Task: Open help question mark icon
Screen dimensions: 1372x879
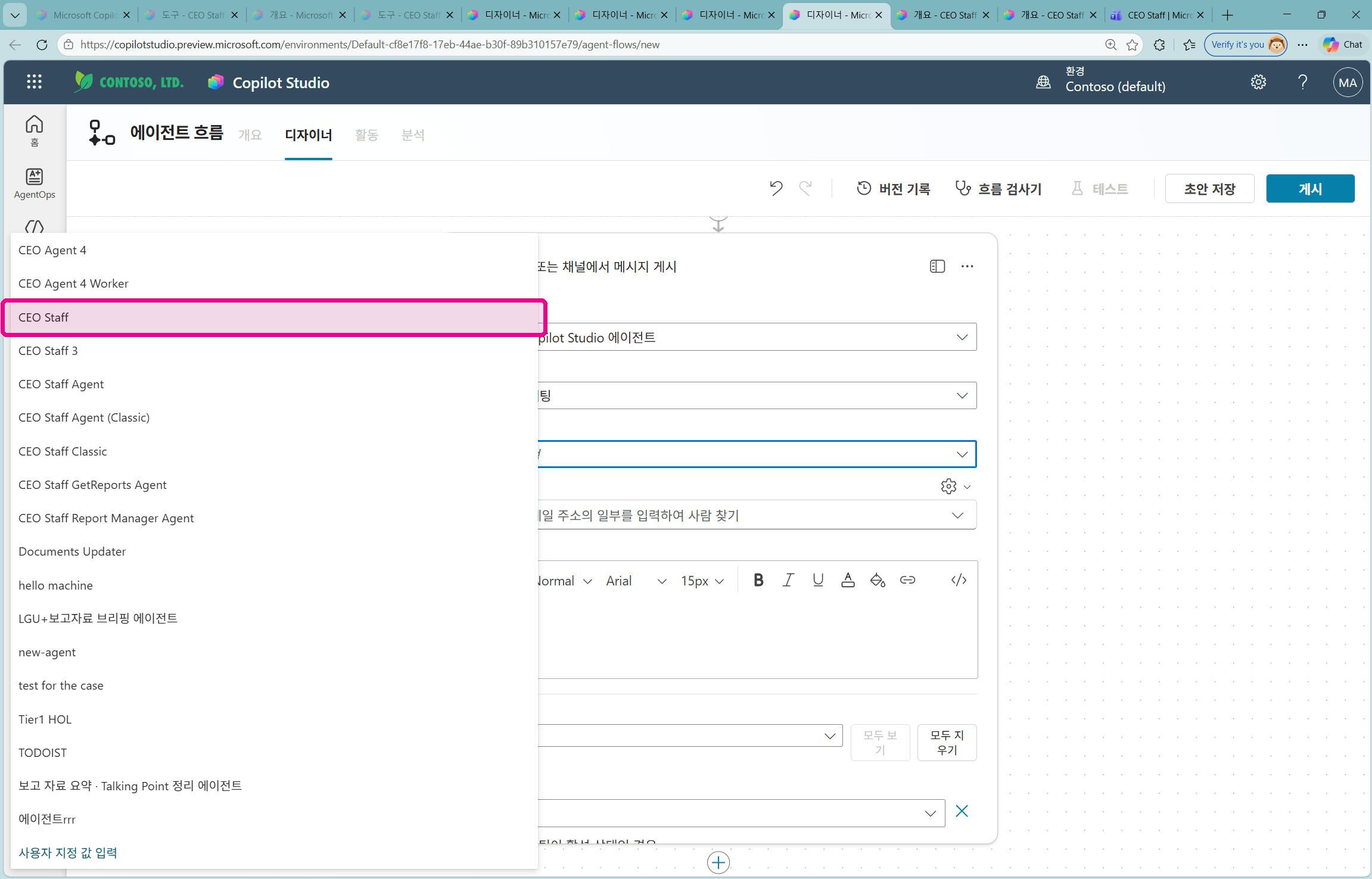Action: click(x=1303, y=82)
